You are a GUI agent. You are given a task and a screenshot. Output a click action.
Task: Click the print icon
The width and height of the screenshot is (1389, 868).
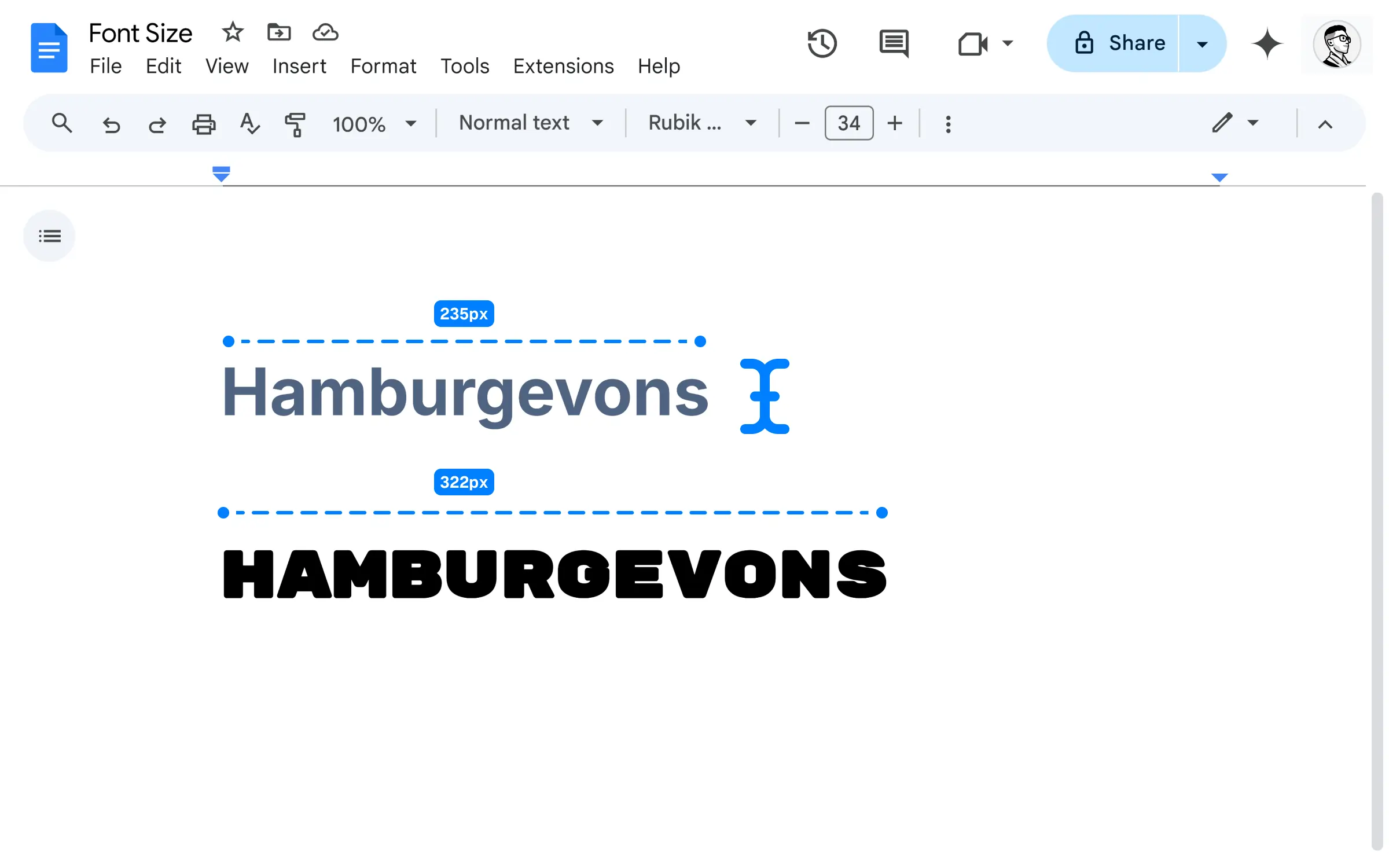pyautogui.click(x=204, y=122)
